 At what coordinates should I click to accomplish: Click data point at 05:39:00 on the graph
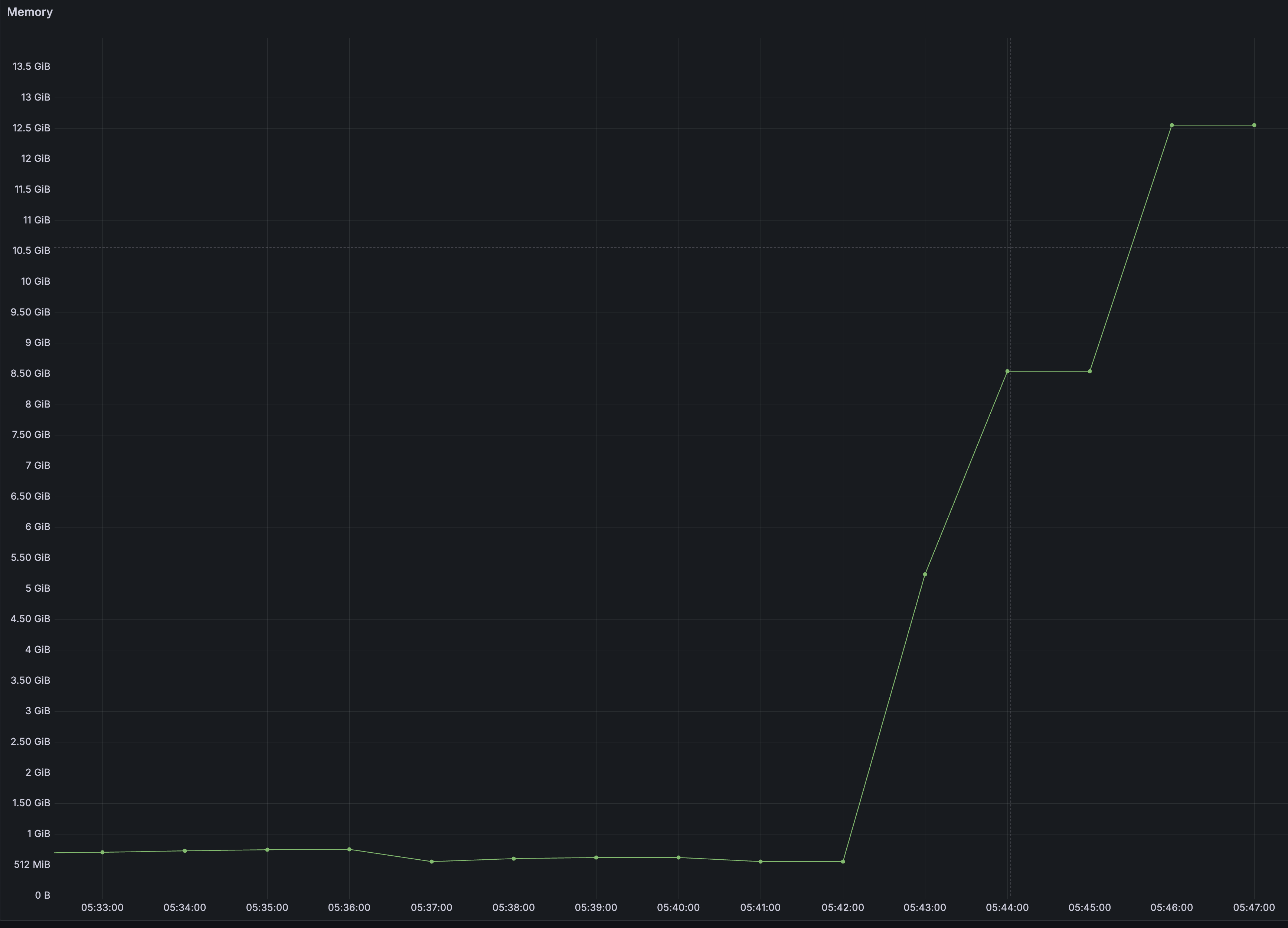coord(596,857)
